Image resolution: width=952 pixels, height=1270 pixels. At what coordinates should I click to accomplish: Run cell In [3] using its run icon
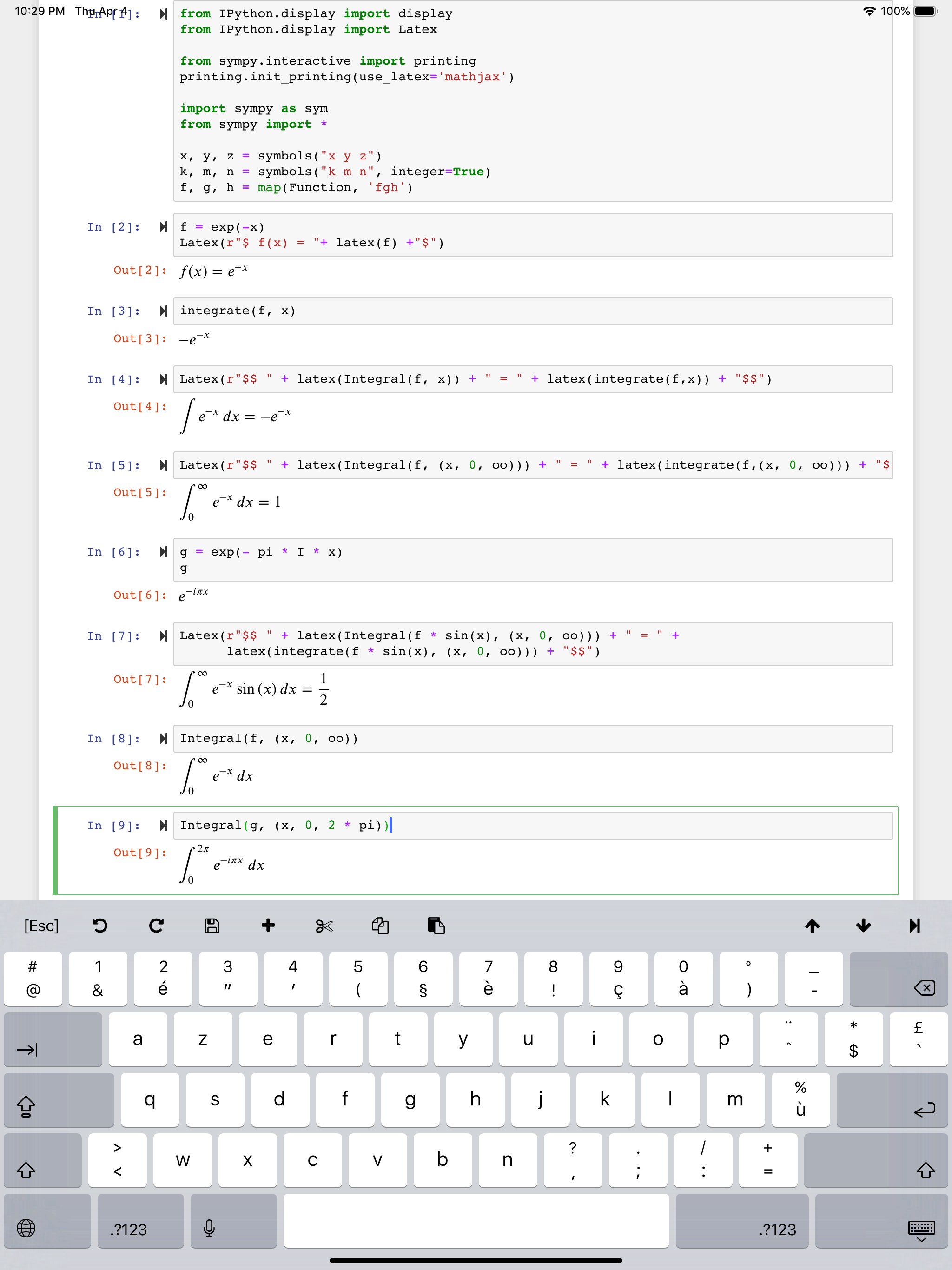coord(164,311)
